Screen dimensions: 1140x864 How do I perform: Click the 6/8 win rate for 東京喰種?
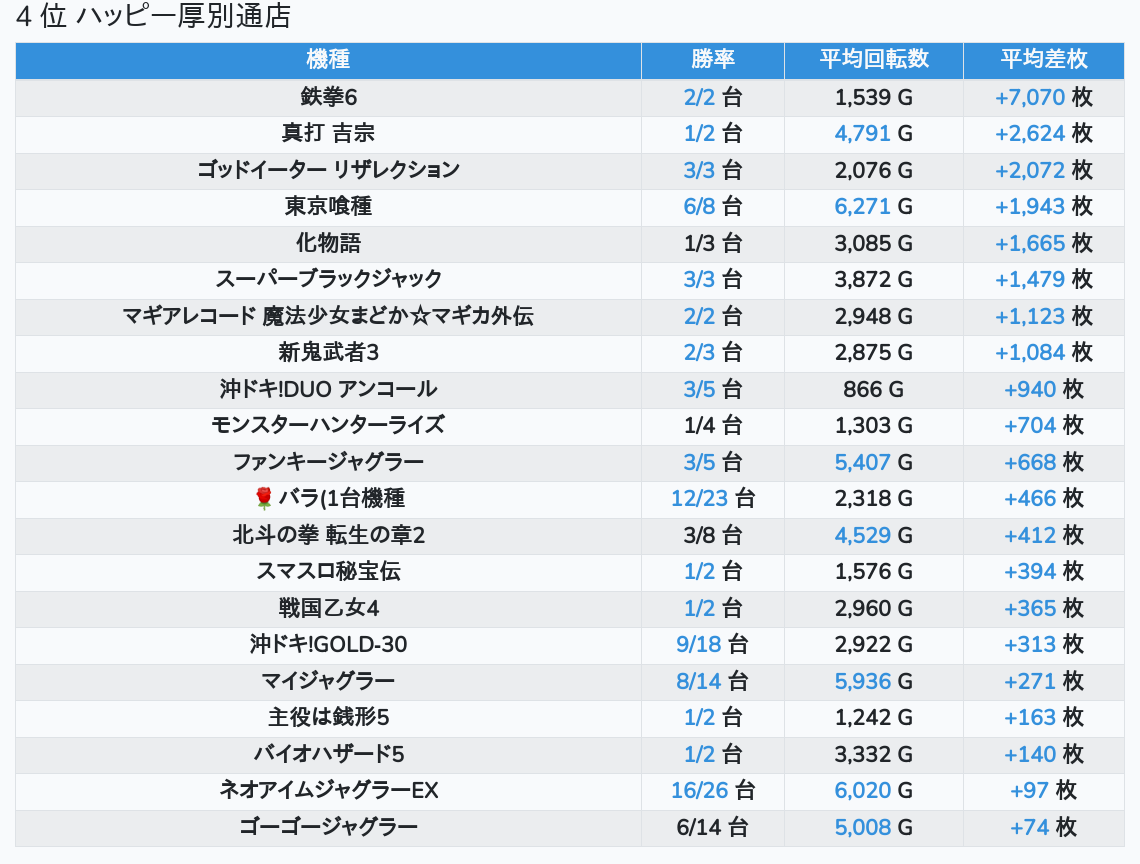(x=699, y=206)
